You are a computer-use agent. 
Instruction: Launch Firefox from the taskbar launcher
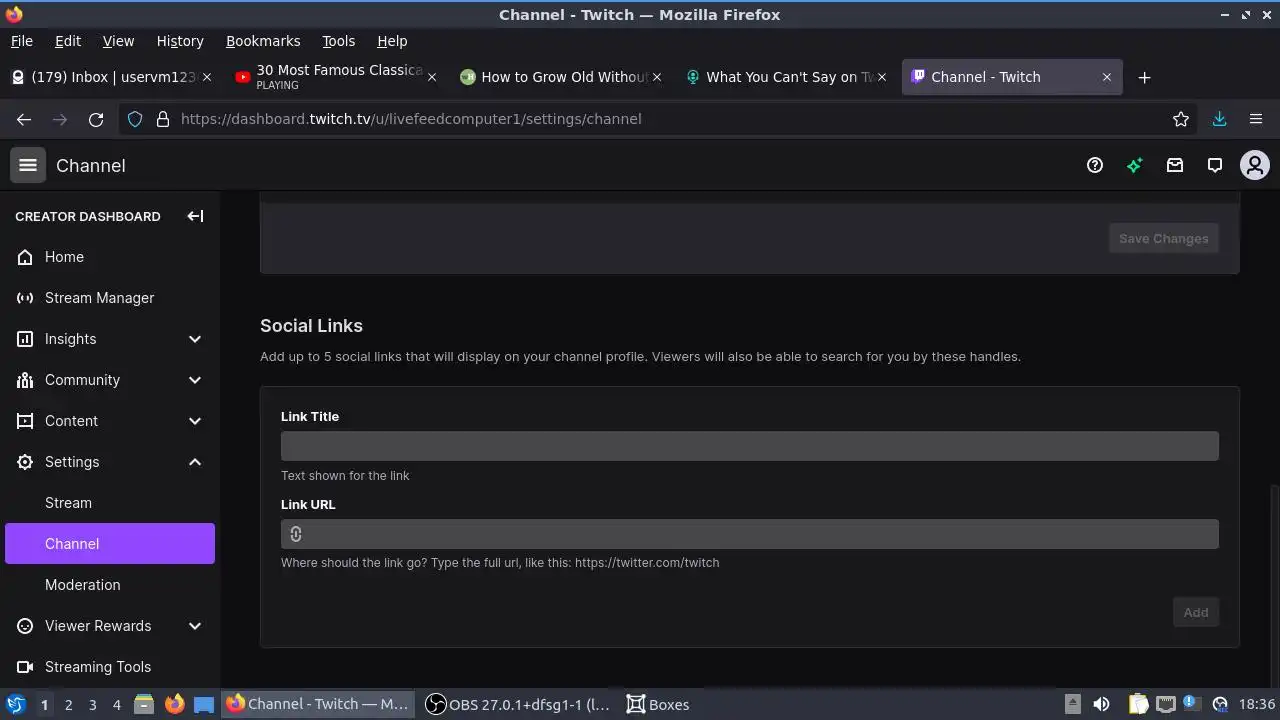pos(174,704)
